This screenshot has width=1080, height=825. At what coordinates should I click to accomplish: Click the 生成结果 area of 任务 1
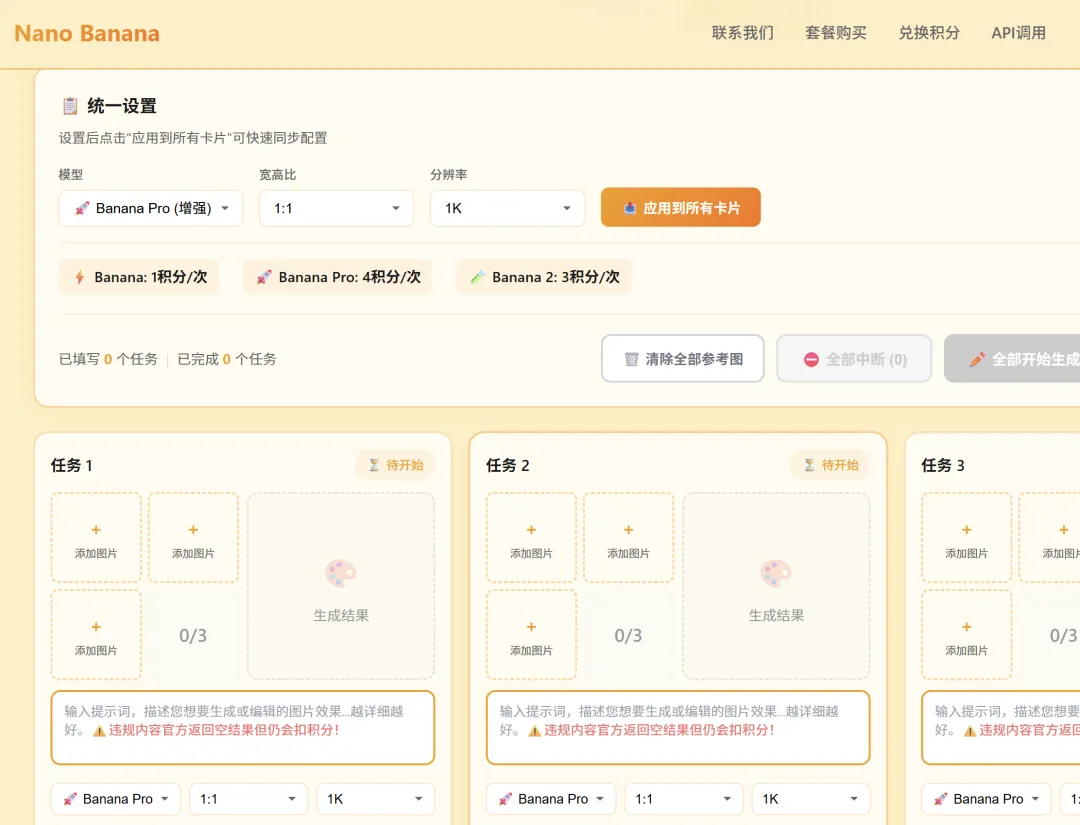click(x=341, y=586)
